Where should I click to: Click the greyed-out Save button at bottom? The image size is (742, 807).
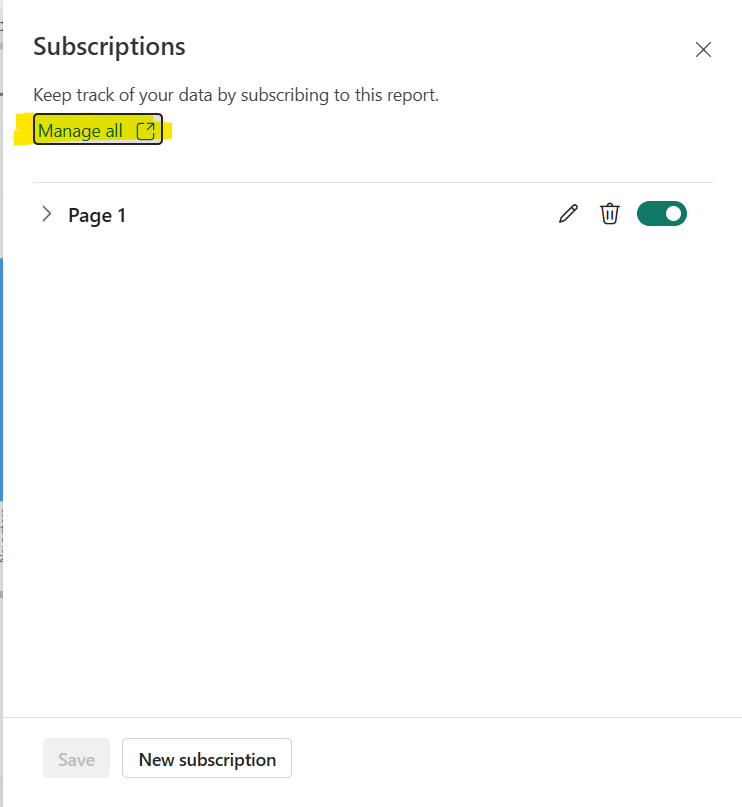[76, 759]
